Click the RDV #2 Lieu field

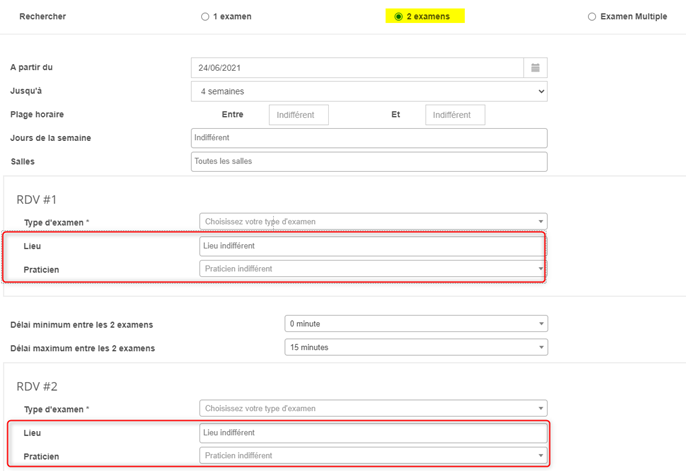point(372,432)
